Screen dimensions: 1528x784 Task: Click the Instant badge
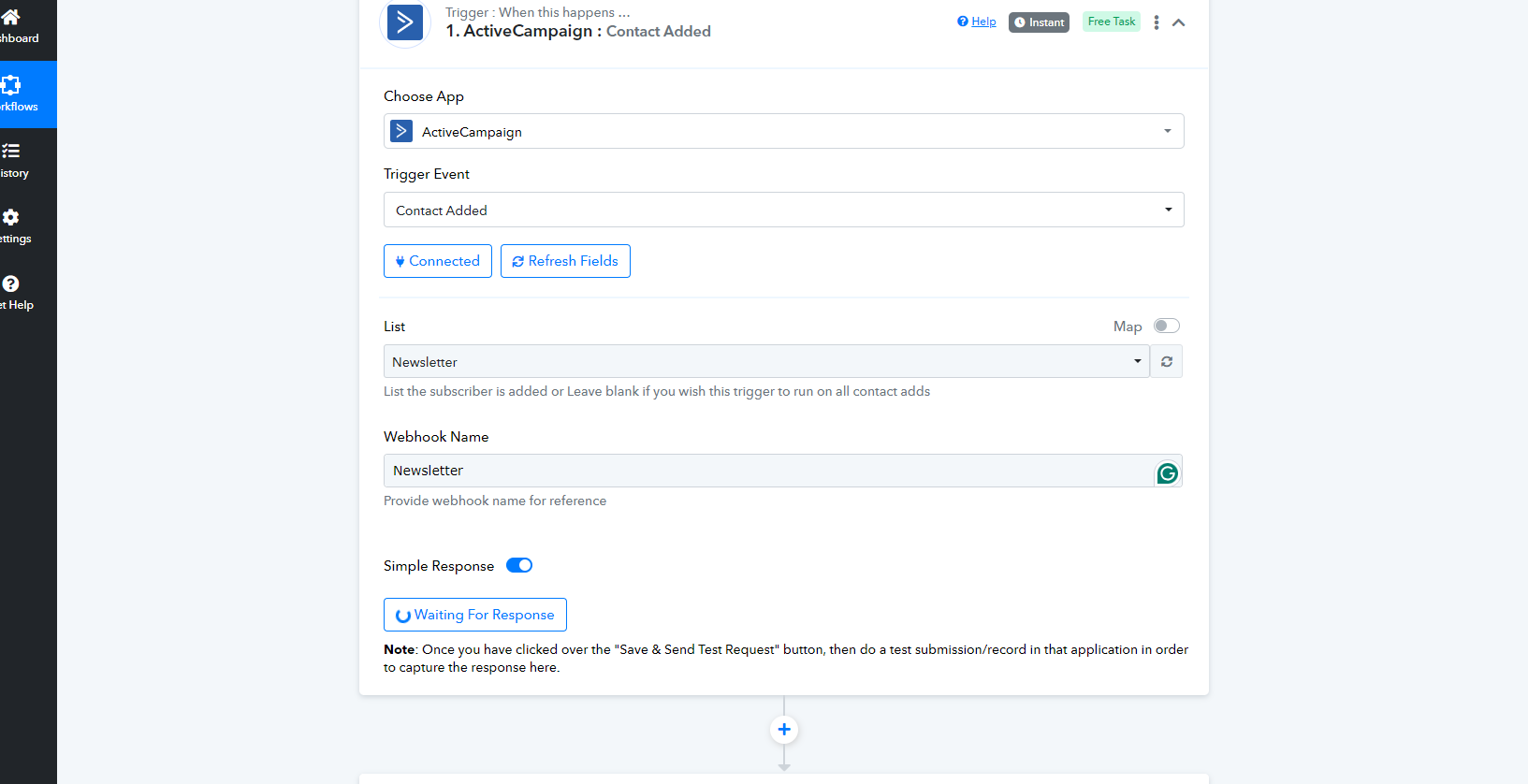(x=1039, y=22)
